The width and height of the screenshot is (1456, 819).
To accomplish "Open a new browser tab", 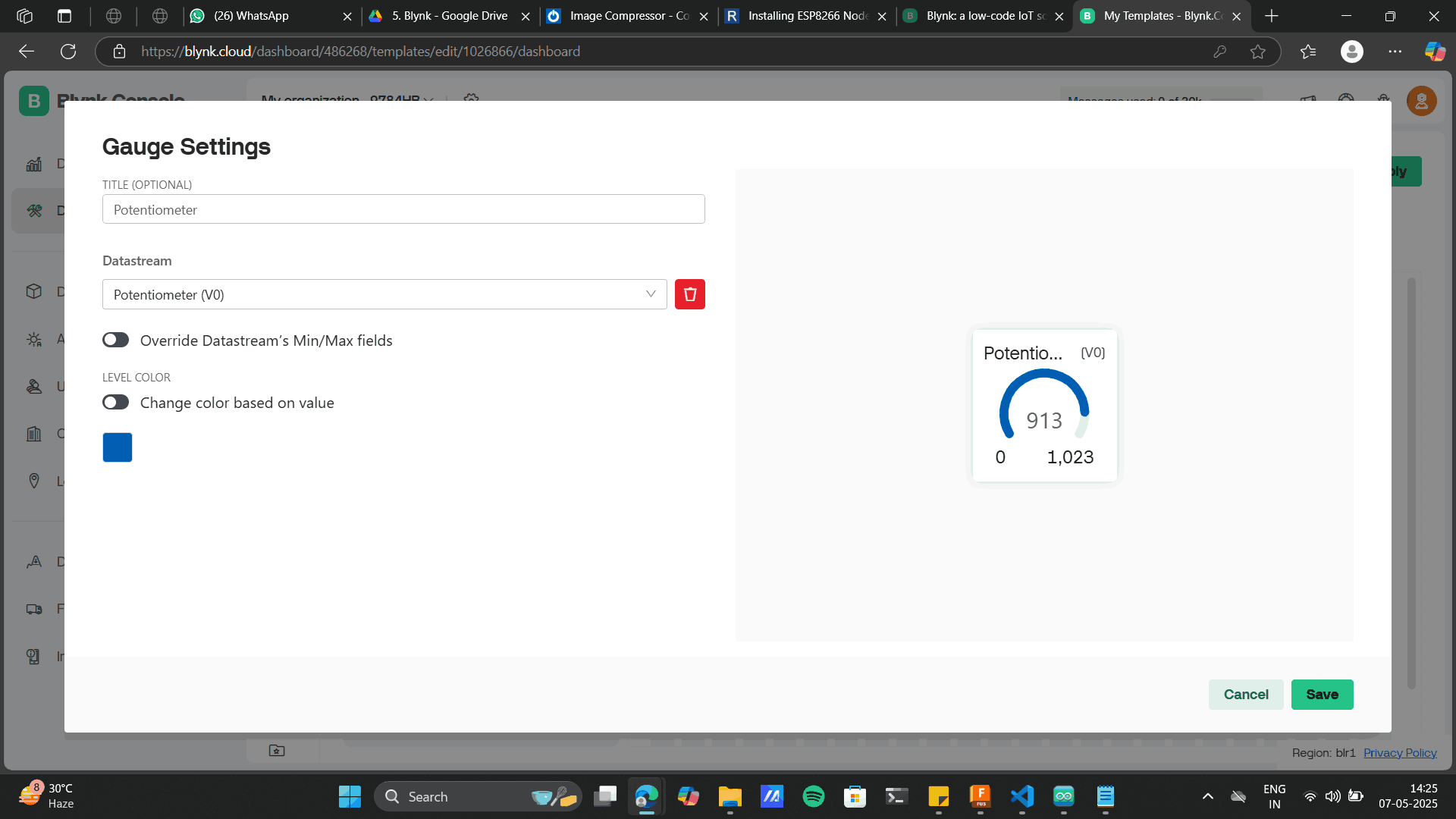I will click(1272, 16).
